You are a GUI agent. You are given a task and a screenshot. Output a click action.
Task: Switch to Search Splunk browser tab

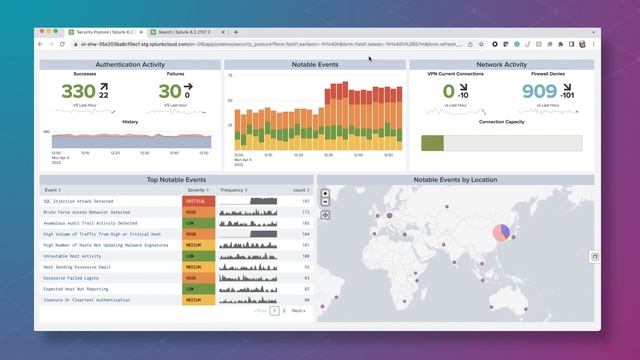187,32
